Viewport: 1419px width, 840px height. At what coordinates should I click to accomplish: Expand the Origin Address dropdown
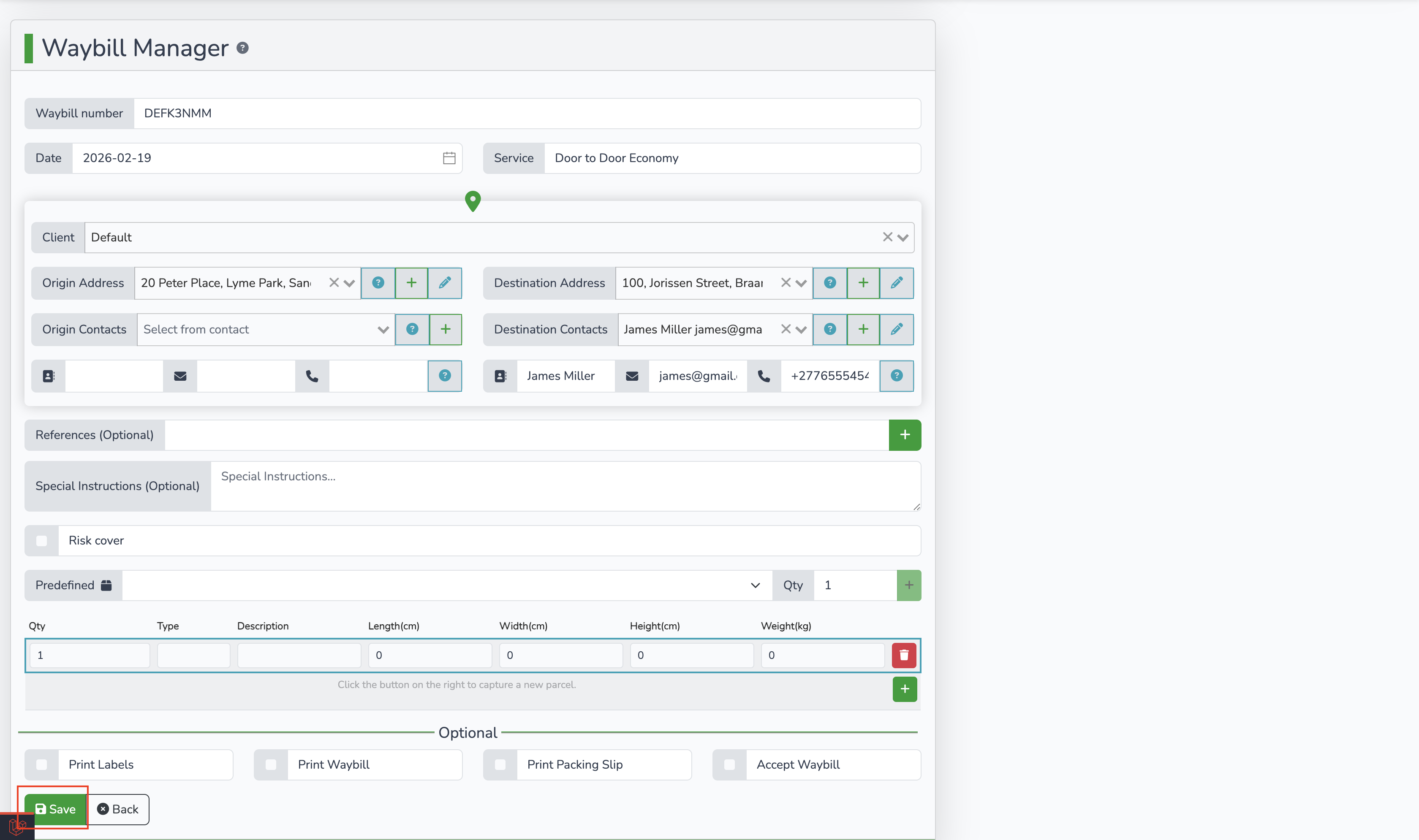tap(349, 283)
